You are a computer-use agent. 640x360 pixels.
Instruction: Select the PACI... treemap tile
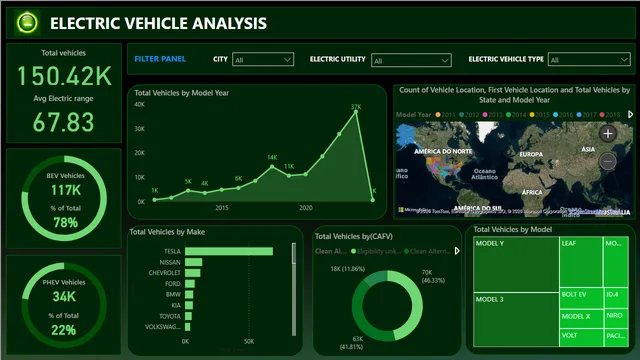[x=616, y=338]
